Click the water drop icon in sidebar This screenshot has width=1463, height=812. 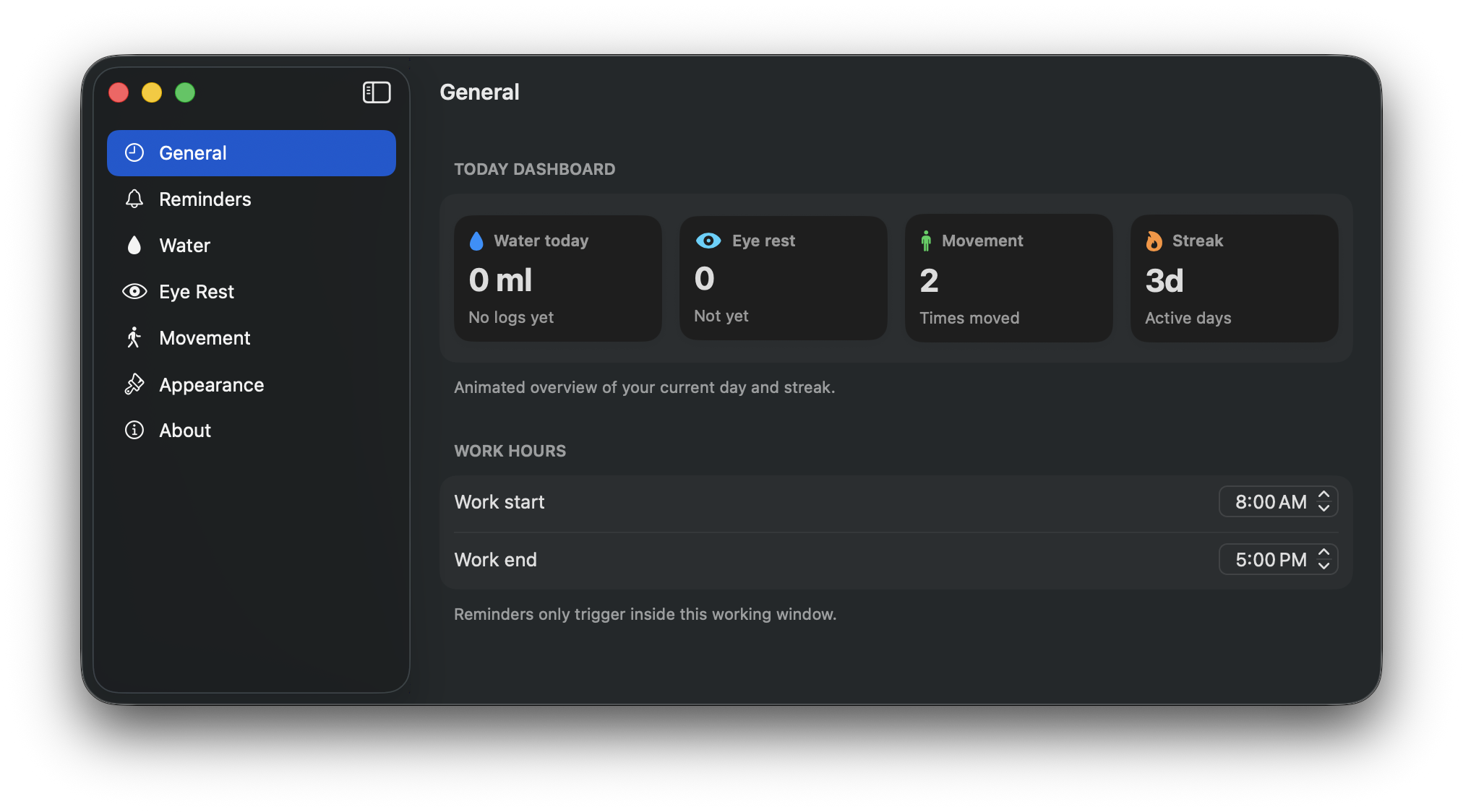tap(134, 246)
